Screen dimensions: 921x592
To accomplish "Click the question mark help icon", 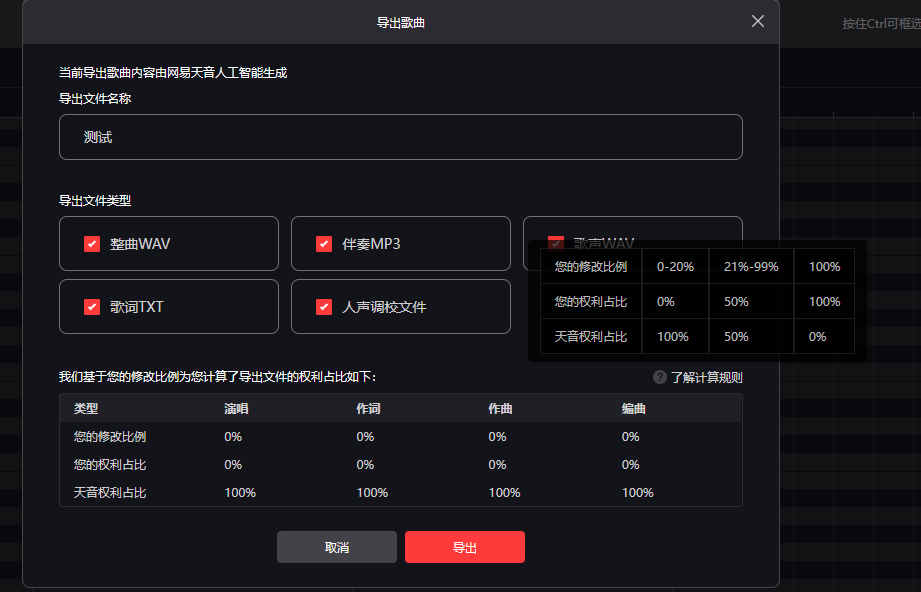I will click(x=660, y=377).
